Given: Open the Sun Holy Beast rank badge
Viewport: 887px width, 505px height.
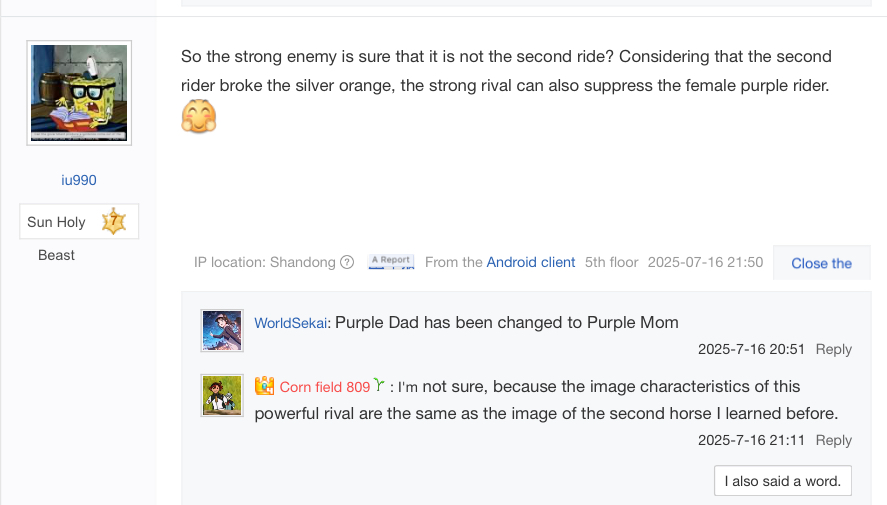Looking at the screenshot, I should (79, 221).
